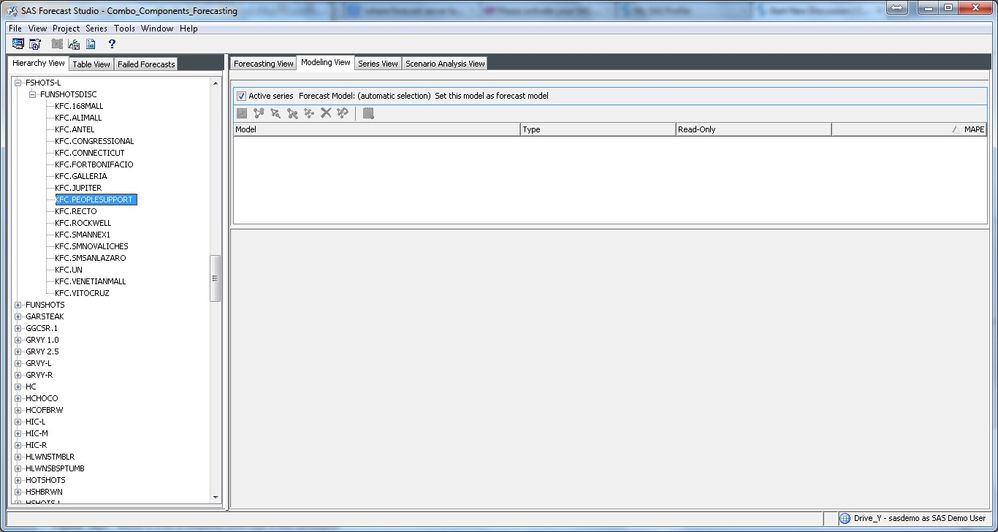This screenshot has width=998, height=532.
Task: Click the hierarchy scrollbar up arrow
Action: click(215, 83)
